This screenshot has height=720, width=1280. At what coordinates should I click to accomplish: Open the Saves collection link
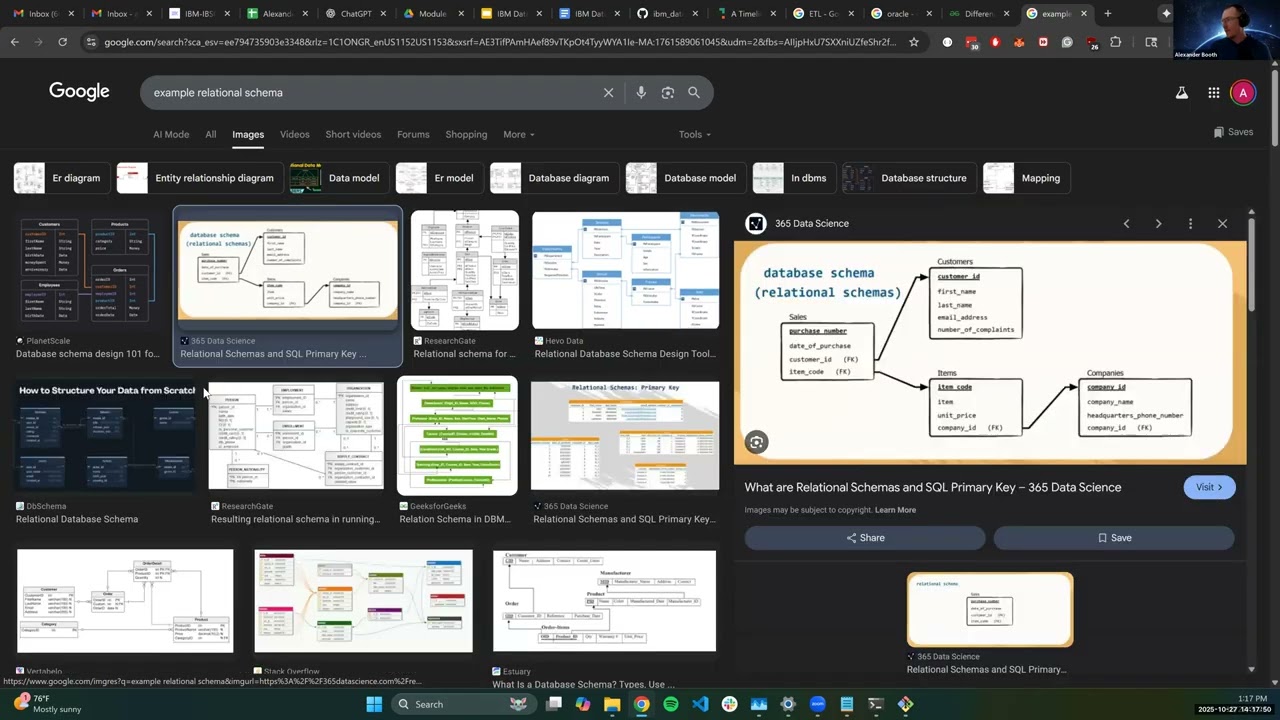[x=1233, y=132]
